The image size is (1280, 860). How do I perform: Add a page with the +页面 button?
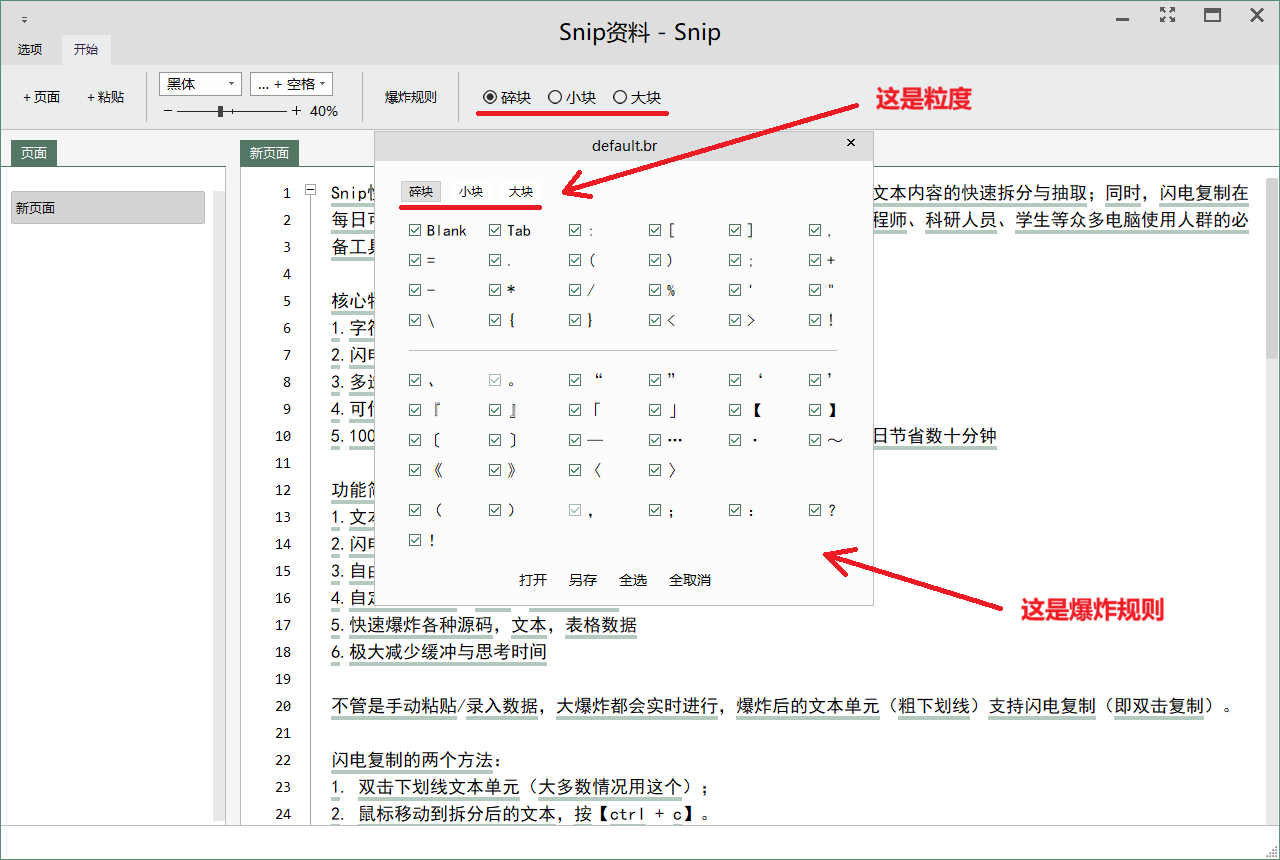(x=42, y=97)
